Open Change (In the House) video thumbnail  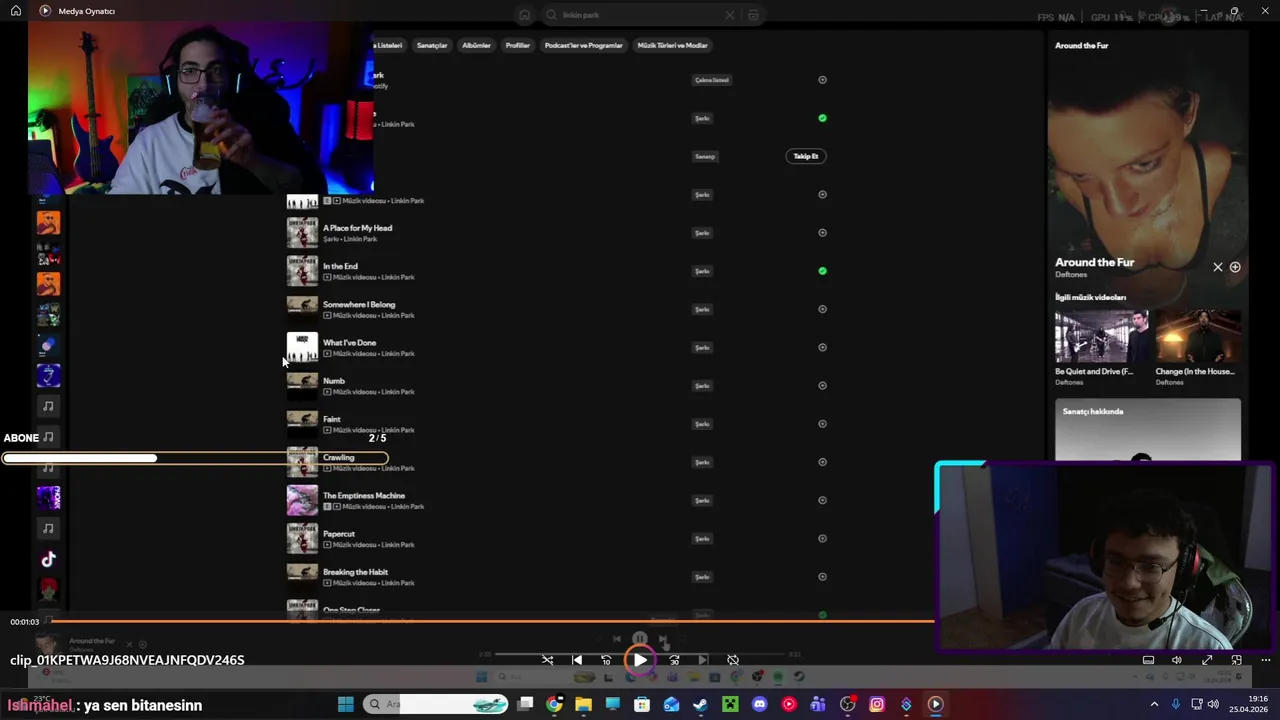[1198, 336]
